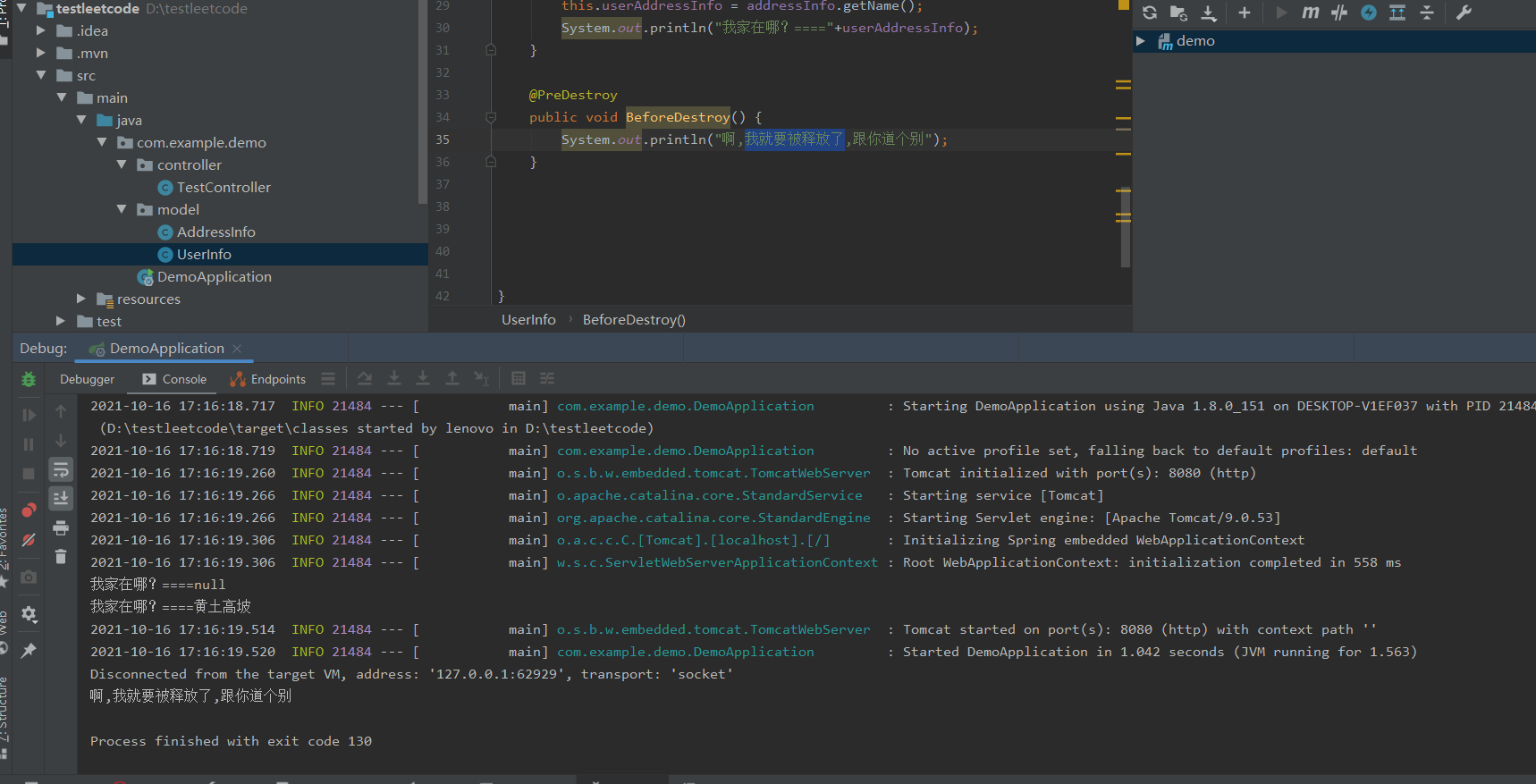Switch to the Endpoints tab
This screenshot has width=1536, height=784.
(x=267, y=379)
